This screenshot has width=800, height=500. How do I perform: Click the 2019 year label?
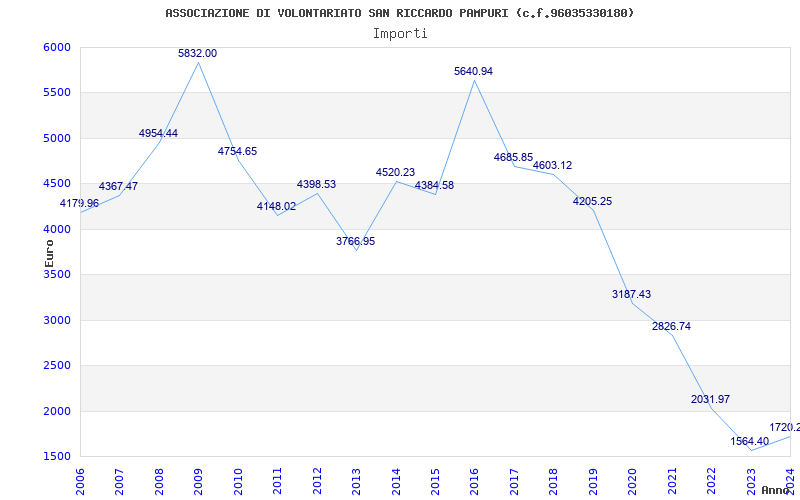(x=593, y=481)
